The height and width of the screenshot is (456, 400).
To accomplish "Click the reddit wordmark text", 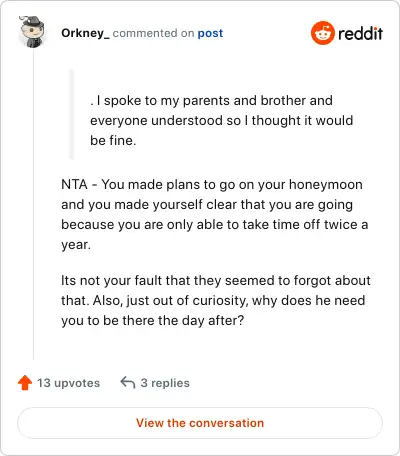I will pos(360,33).
